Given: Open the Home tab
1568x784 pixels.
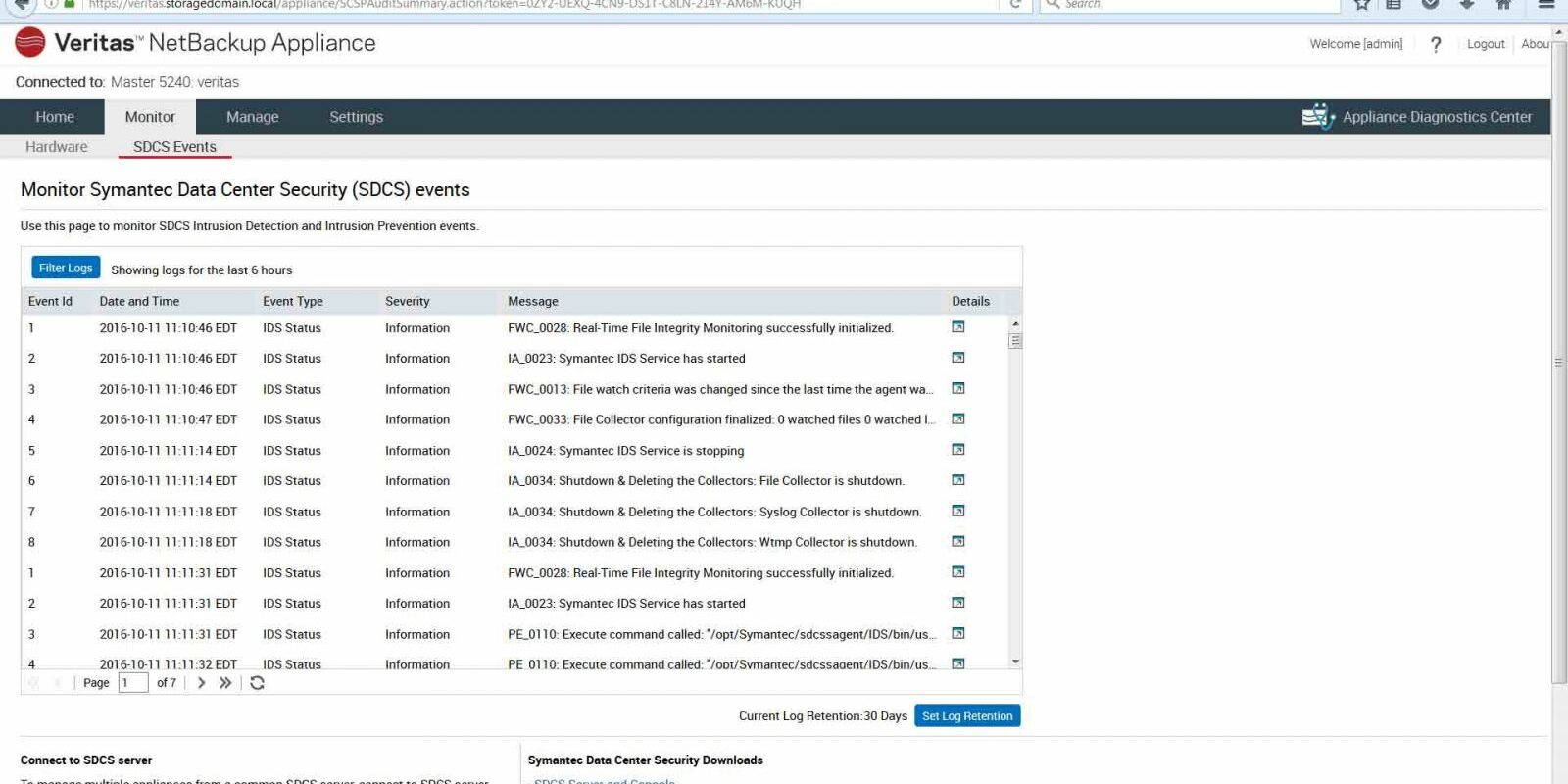Looking at the screenshot, I should click(x=55, y=117).
